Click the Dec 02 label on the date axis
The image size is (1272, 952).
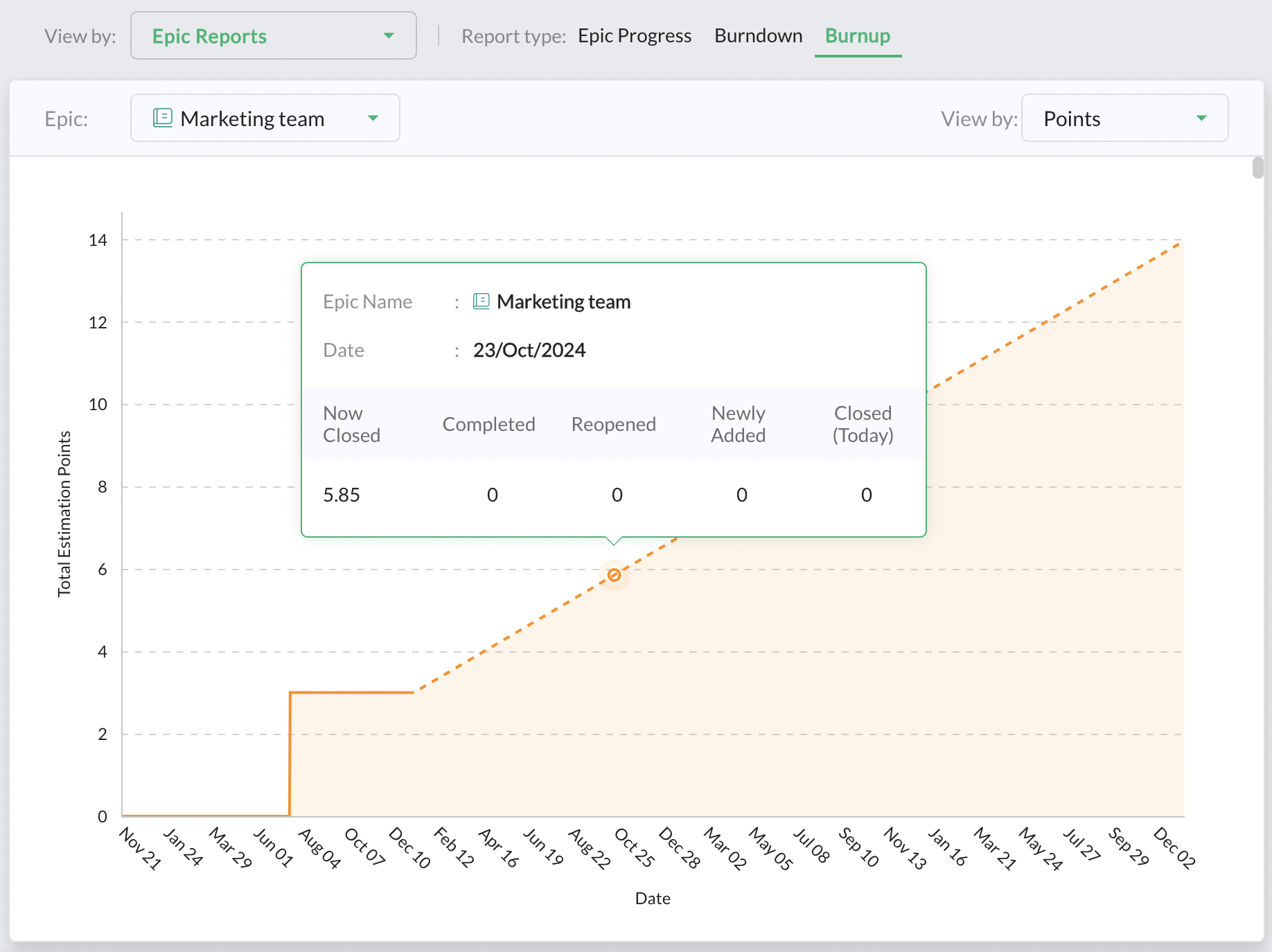click(1174, 848)
